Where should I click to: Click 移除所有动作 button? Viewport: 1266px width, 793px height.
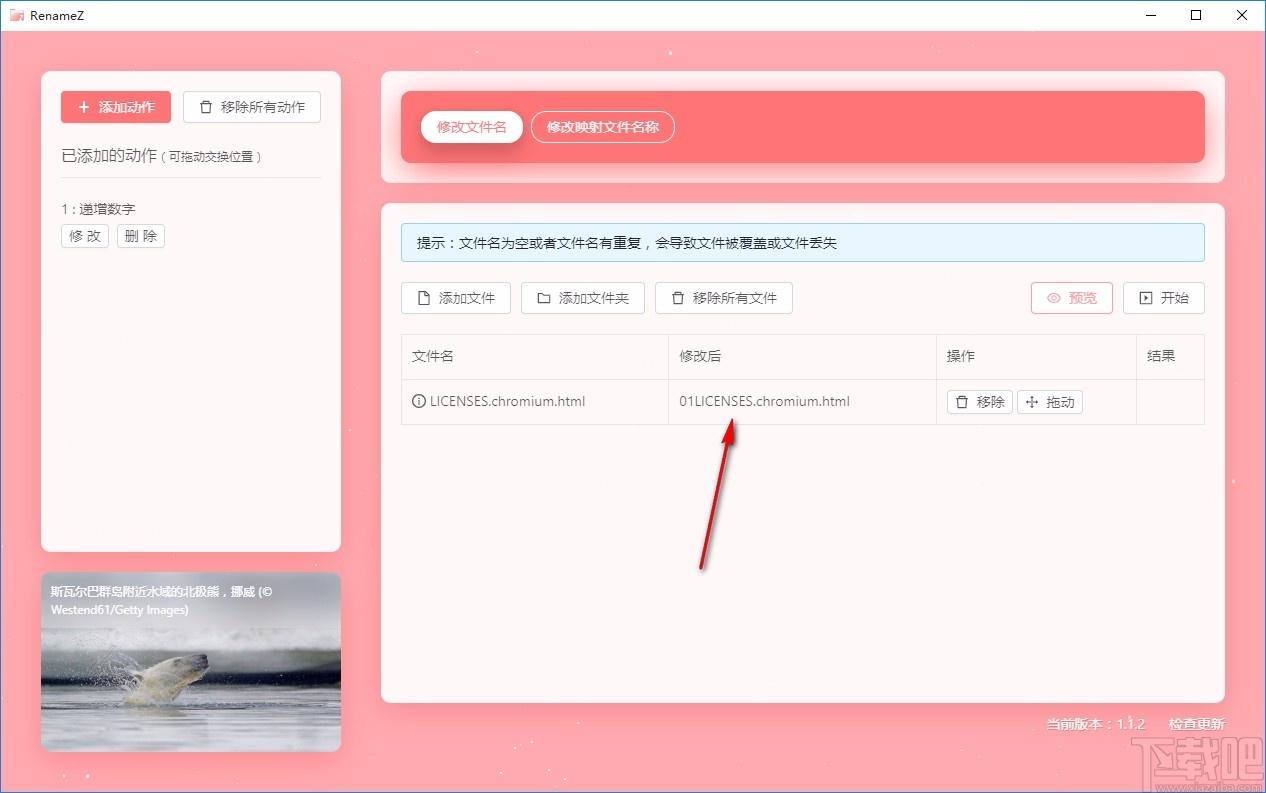[x=252, y=107]
